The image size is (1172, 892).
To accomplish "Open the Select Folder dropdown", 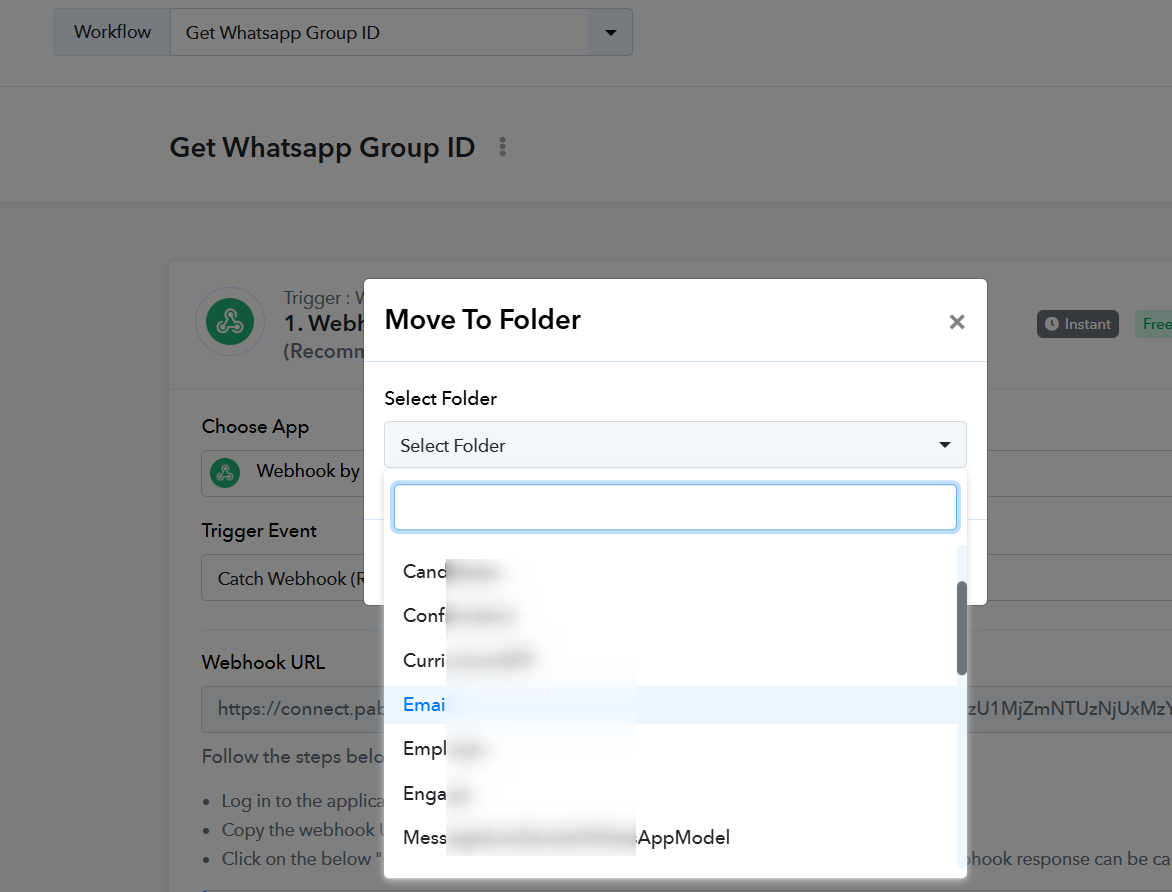I will point(675,445).
